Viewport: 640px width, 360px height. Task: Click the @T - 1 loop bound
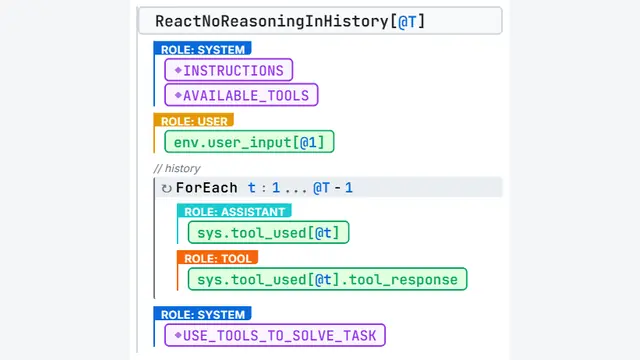pos(333,188)
